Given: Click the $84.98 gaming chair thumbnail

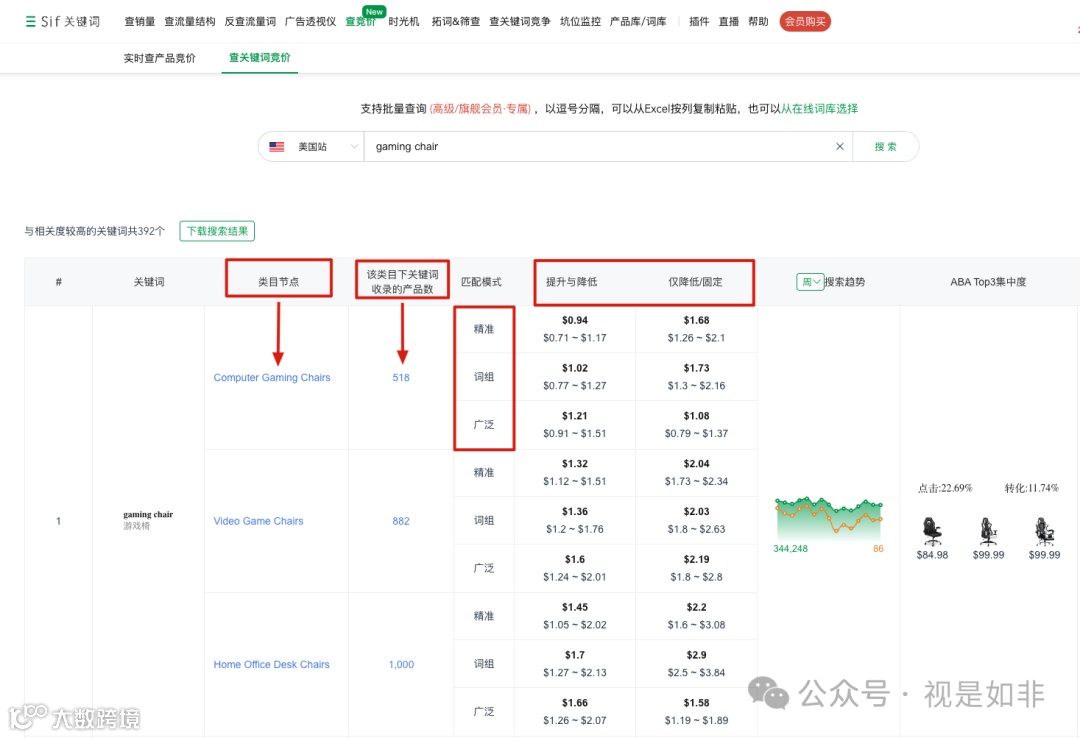Looking at the screenshot, I should point(932,530).
